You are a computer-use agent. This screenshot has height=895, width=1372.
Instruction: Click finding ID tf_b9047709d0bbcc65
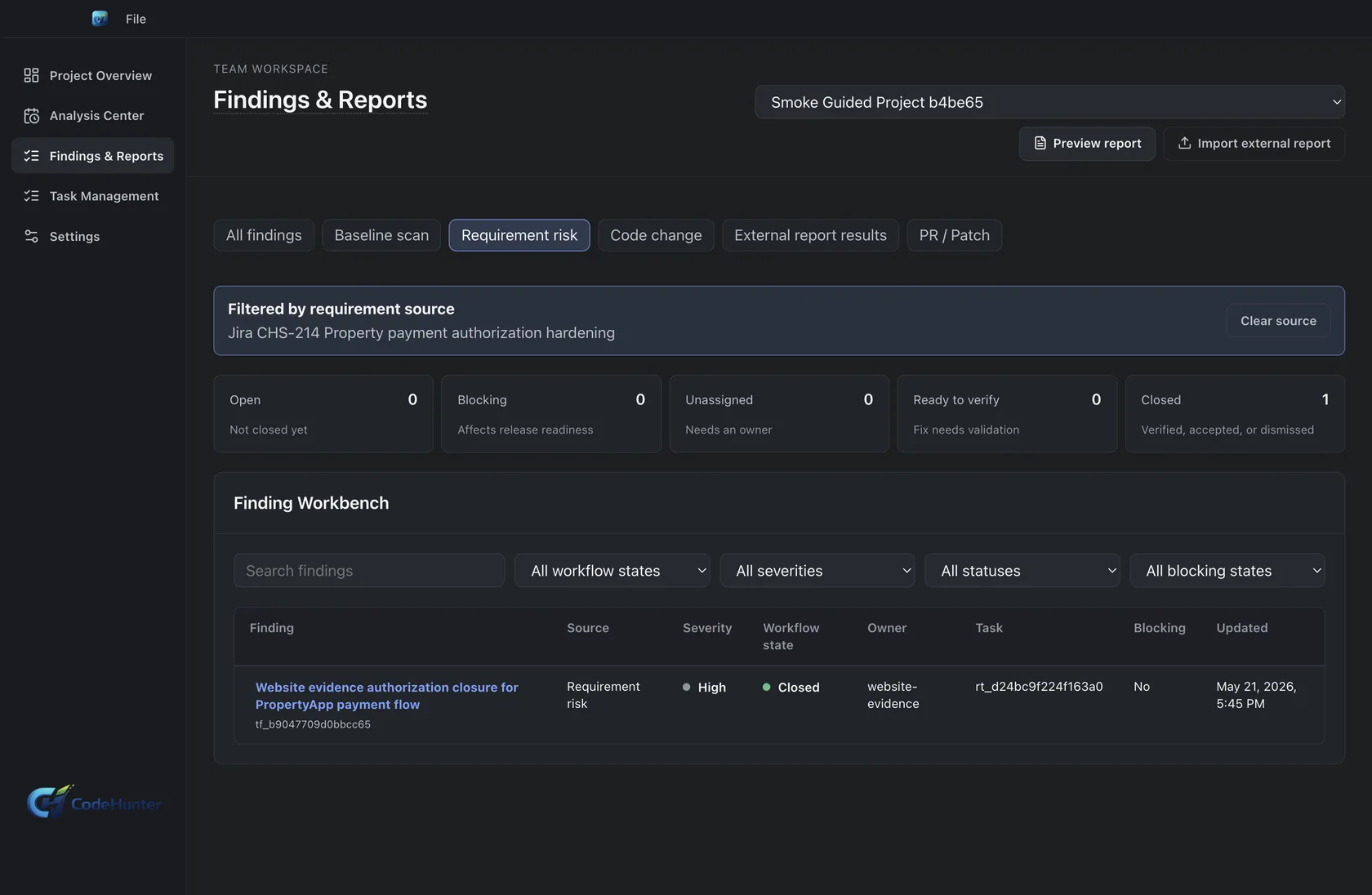(x=313, y=724)
